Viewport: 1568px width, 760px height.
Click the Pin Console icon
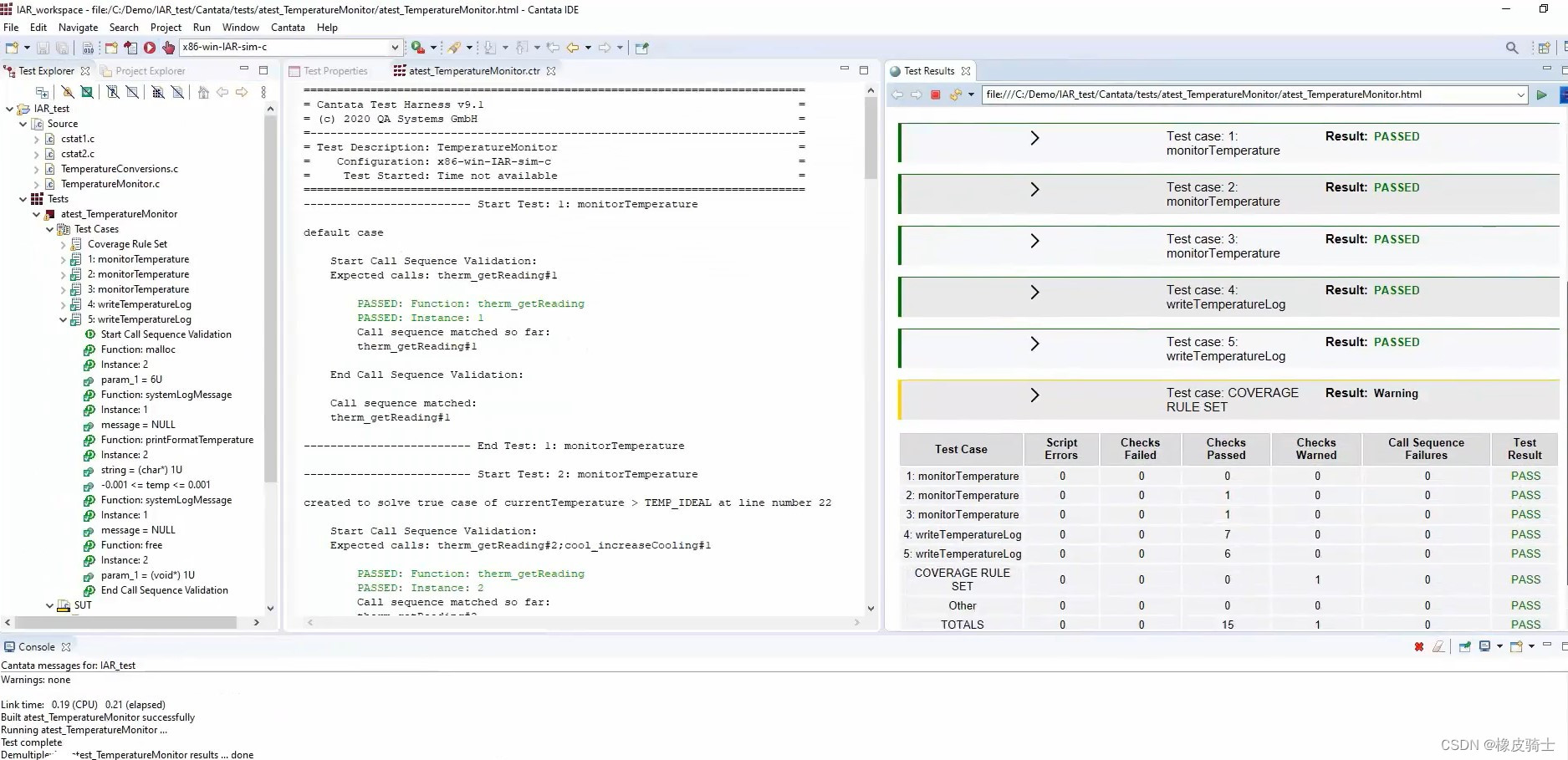point(1464,646)
